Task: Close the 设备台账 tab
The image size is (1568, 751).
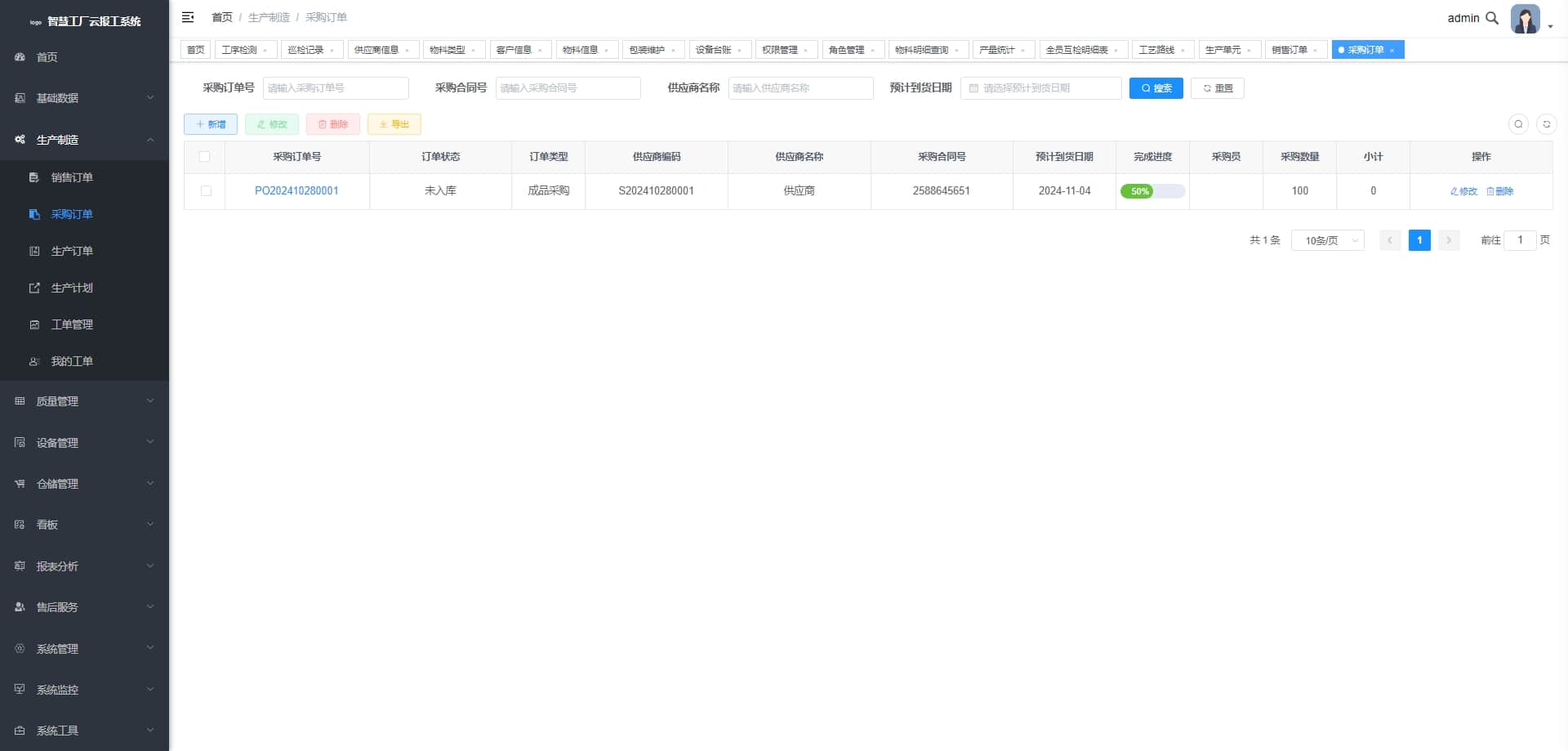Action: [x=740, y=51]
